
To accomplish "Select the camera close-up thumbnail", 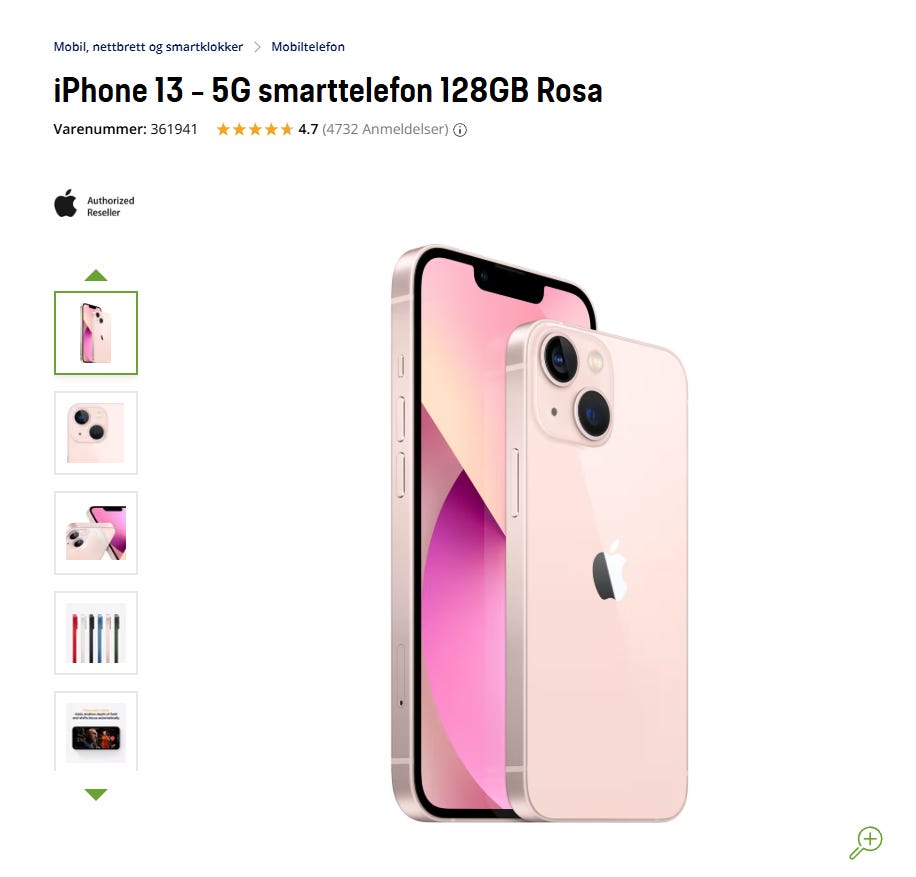I will pyautogui.click(x=96, y=433).
